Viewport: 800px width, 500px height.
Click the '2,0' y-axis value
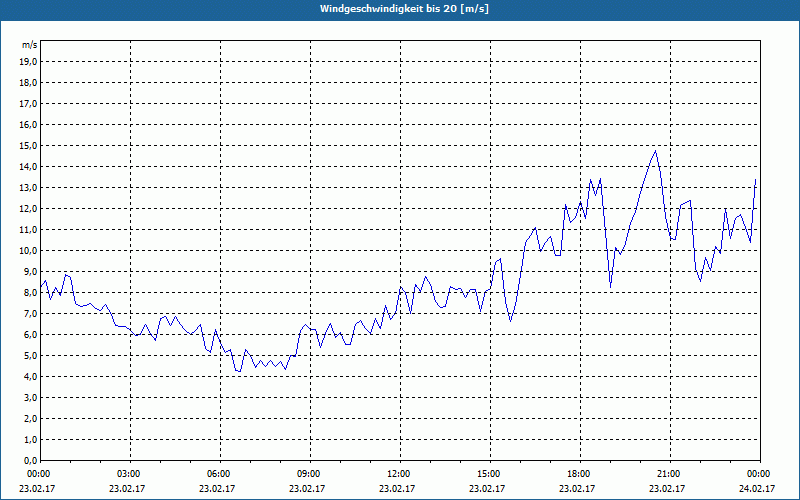point(31,419)
